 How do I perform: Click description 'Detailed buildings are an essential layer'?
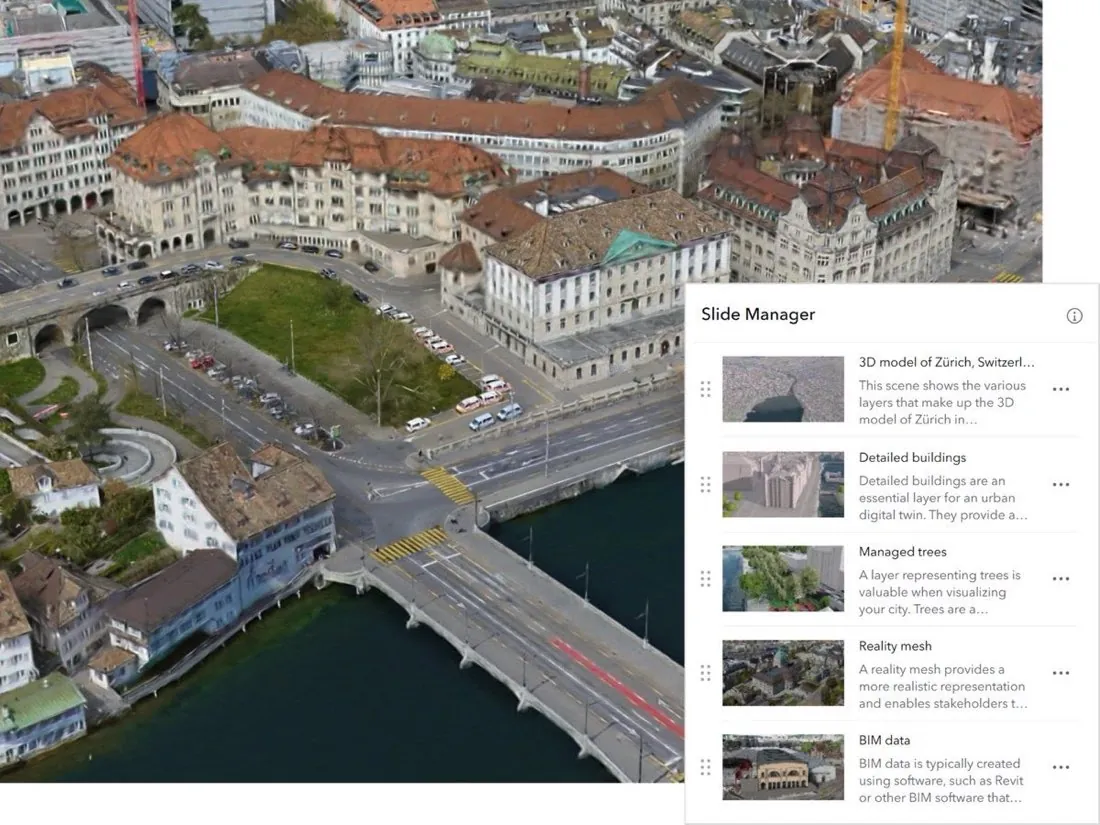coord(943,498)
